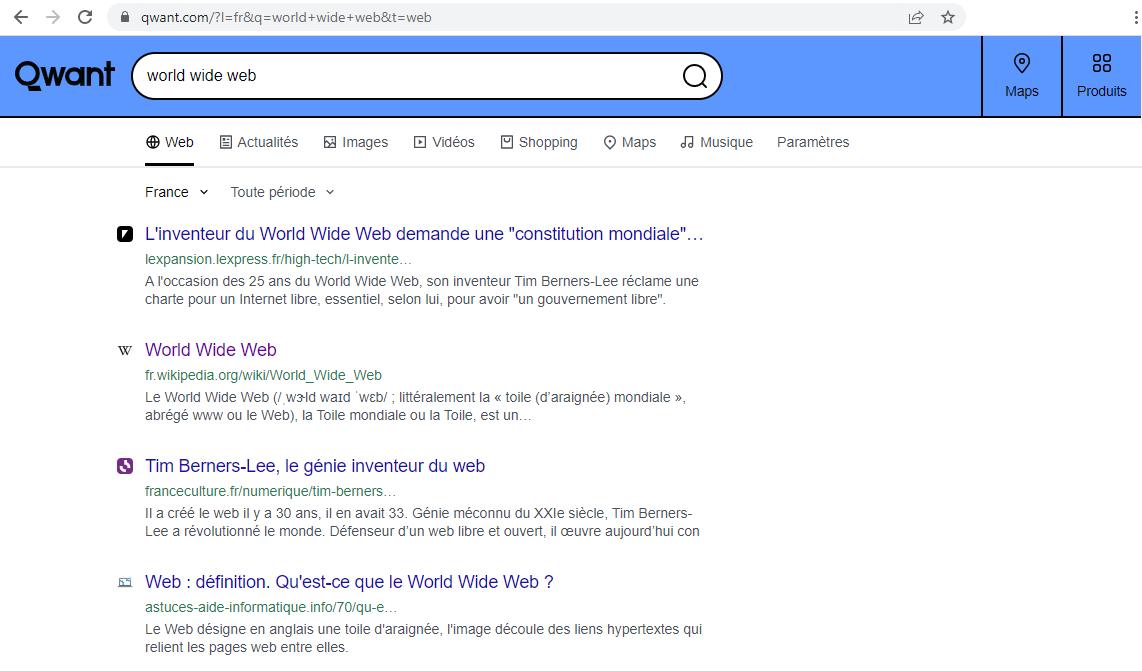Open the Vidéos tab
The image size is (1142, 671).
(x=444, y=142)
